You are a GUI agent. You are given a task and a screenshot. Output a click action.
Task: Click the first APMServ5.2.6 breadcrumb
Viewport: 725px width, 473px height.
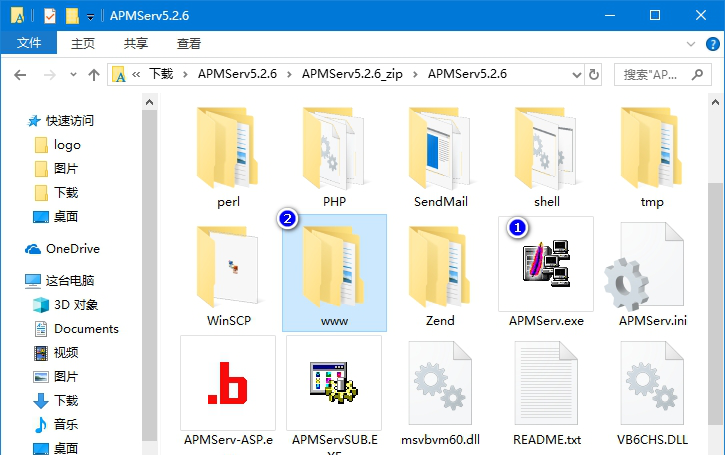click(x=237, y=74)
